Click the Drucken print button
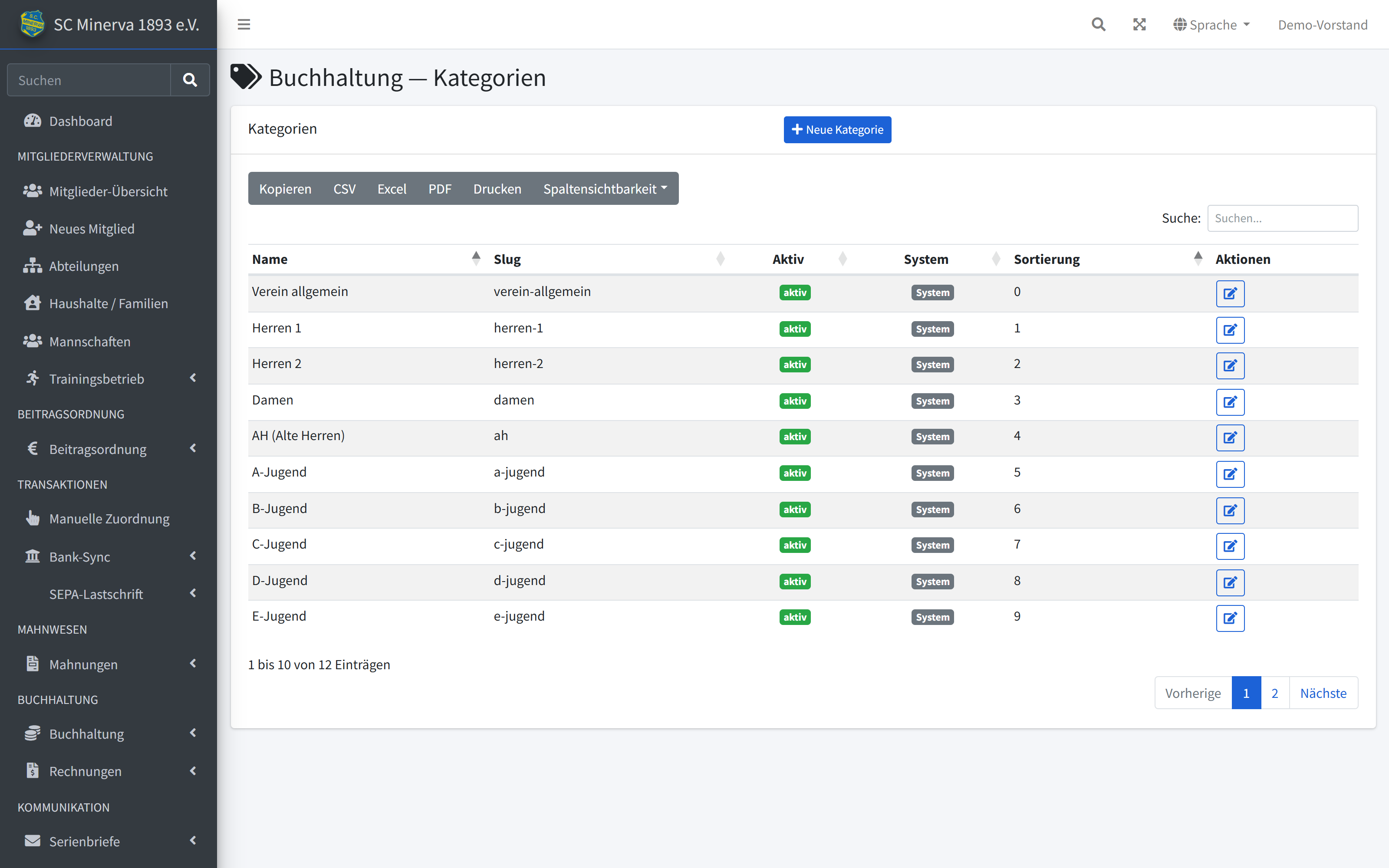The image size is (1389, 868). (x=497, y=188)
